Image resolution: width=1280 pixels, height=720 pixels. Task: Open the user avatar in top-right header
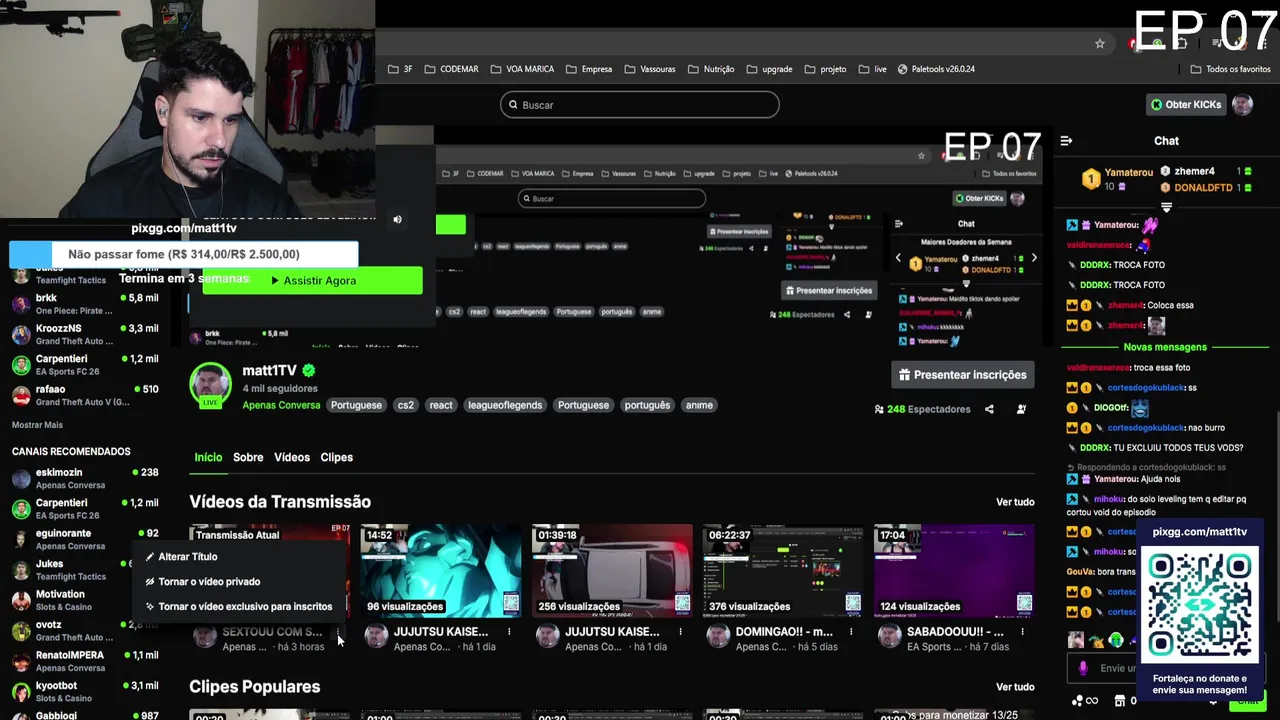coord(1242,104)
